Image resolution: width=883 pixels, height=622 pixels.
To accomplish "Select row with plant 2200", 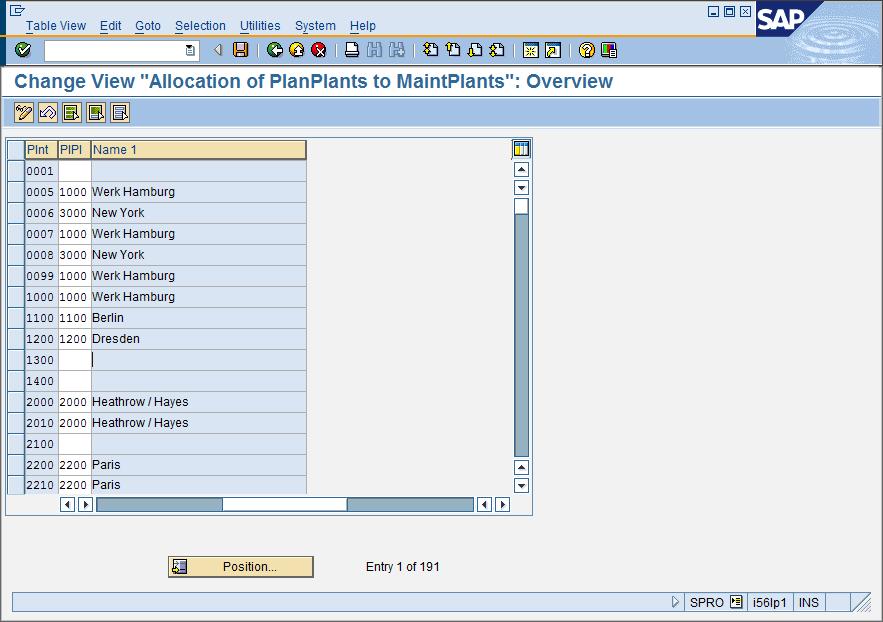I will pos(16,465).
